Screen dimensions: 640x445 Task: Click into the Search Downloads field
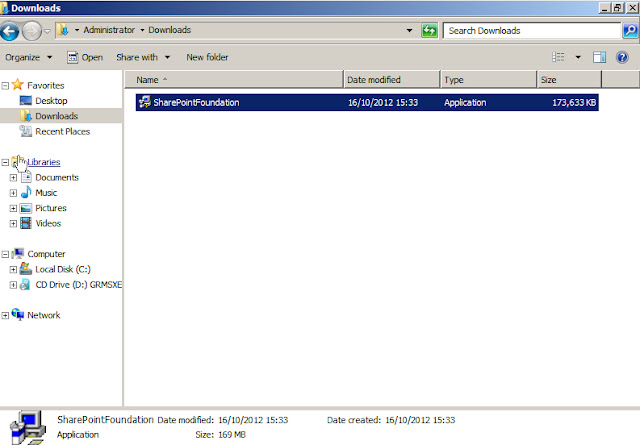point(531,31)
